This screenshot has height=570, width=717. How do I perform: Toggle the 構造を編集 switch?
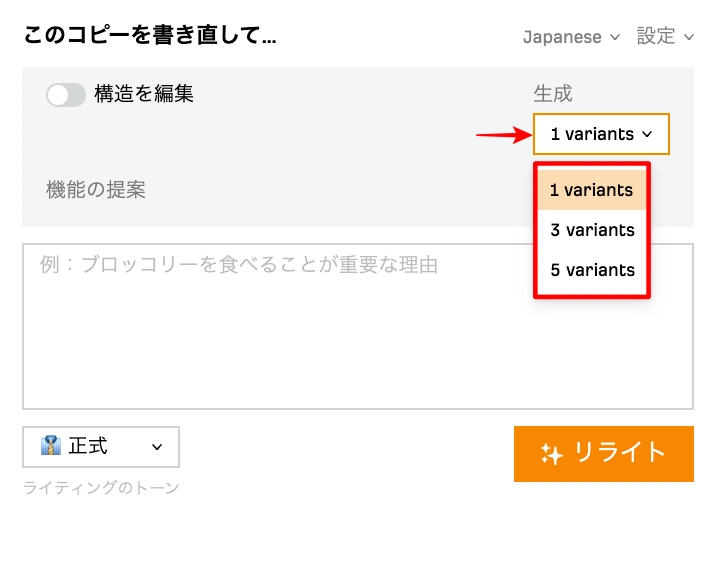(x=66, y=95)
